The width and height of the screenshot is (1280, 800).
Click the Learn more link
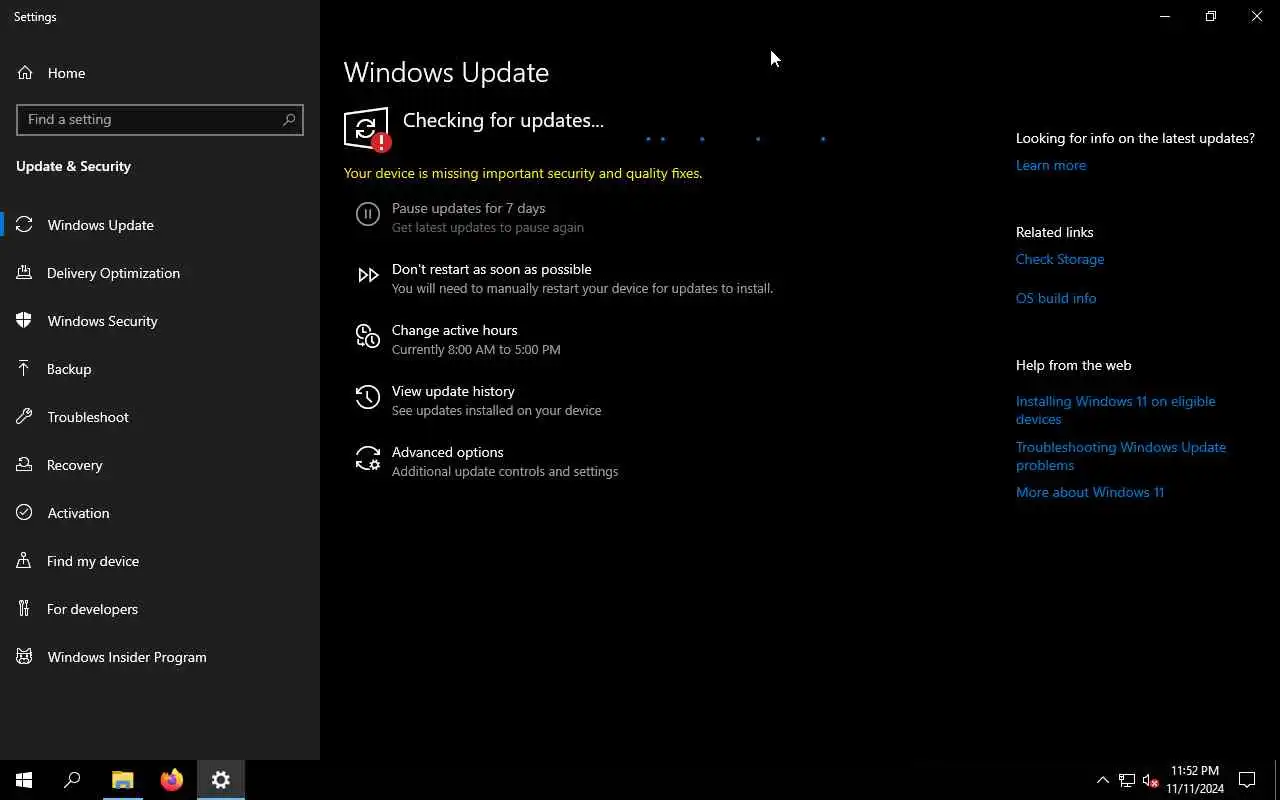(x=1051, y=166)
